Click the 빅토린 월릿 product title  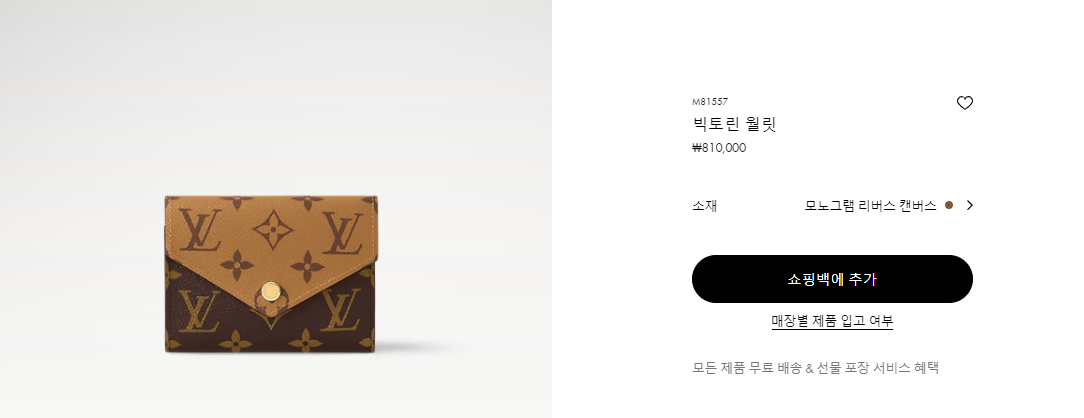(734, 124)
